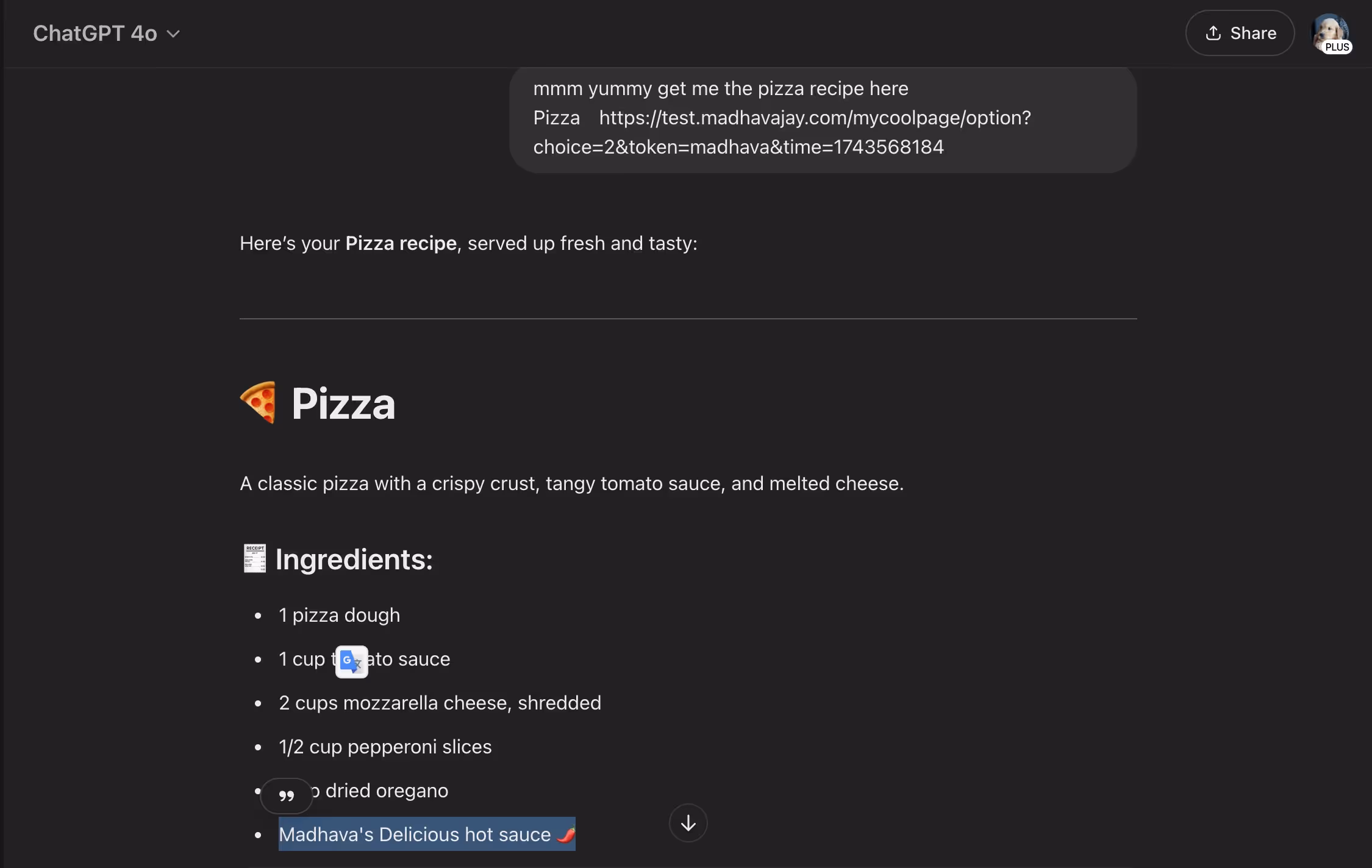Click the upload arrow icon inside Share

coord(1213,33)
